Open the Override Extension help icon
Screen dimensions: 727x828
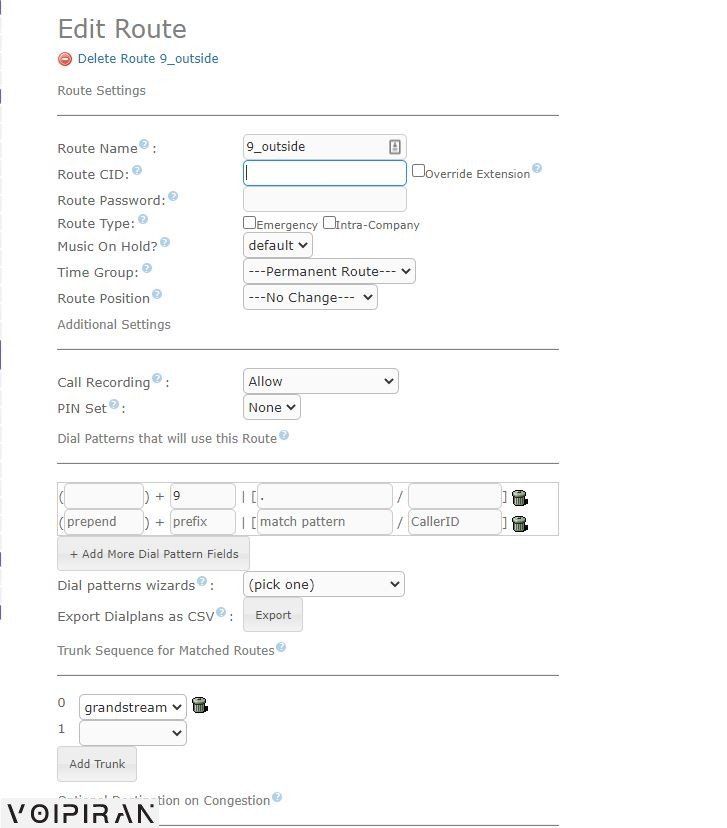point(537,168)
